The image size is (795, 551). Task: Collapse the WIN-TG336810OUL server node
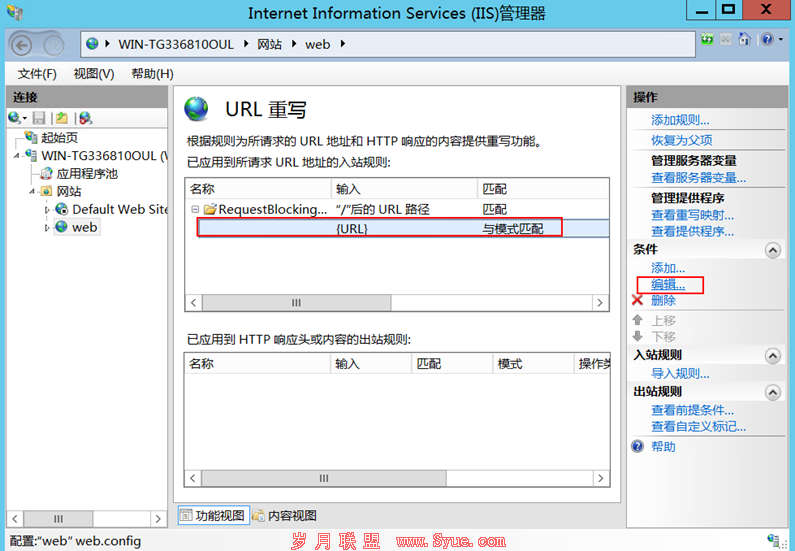click(16, 156)
